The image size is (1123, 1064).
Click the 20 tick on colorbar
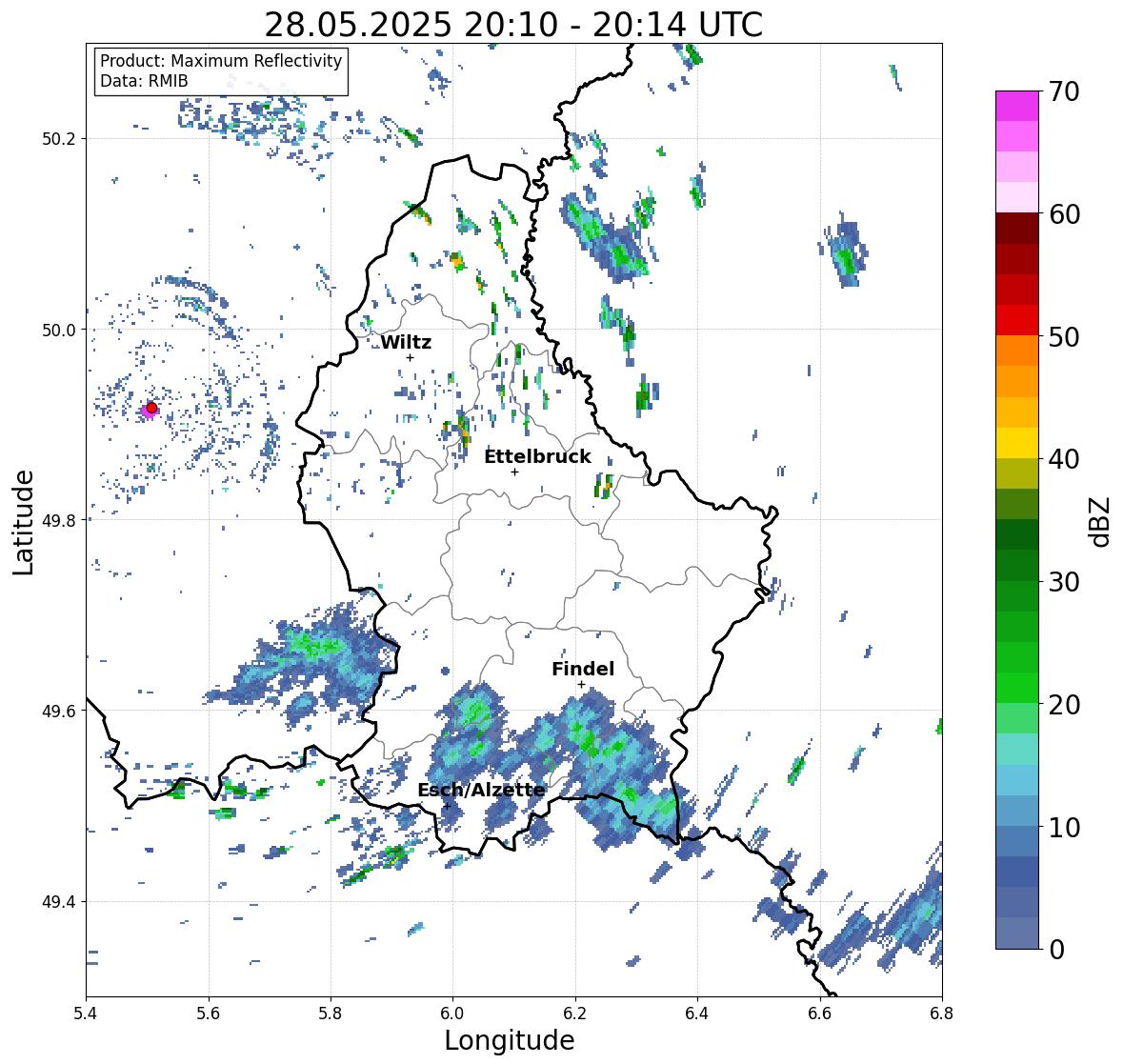click(1064, 704)
